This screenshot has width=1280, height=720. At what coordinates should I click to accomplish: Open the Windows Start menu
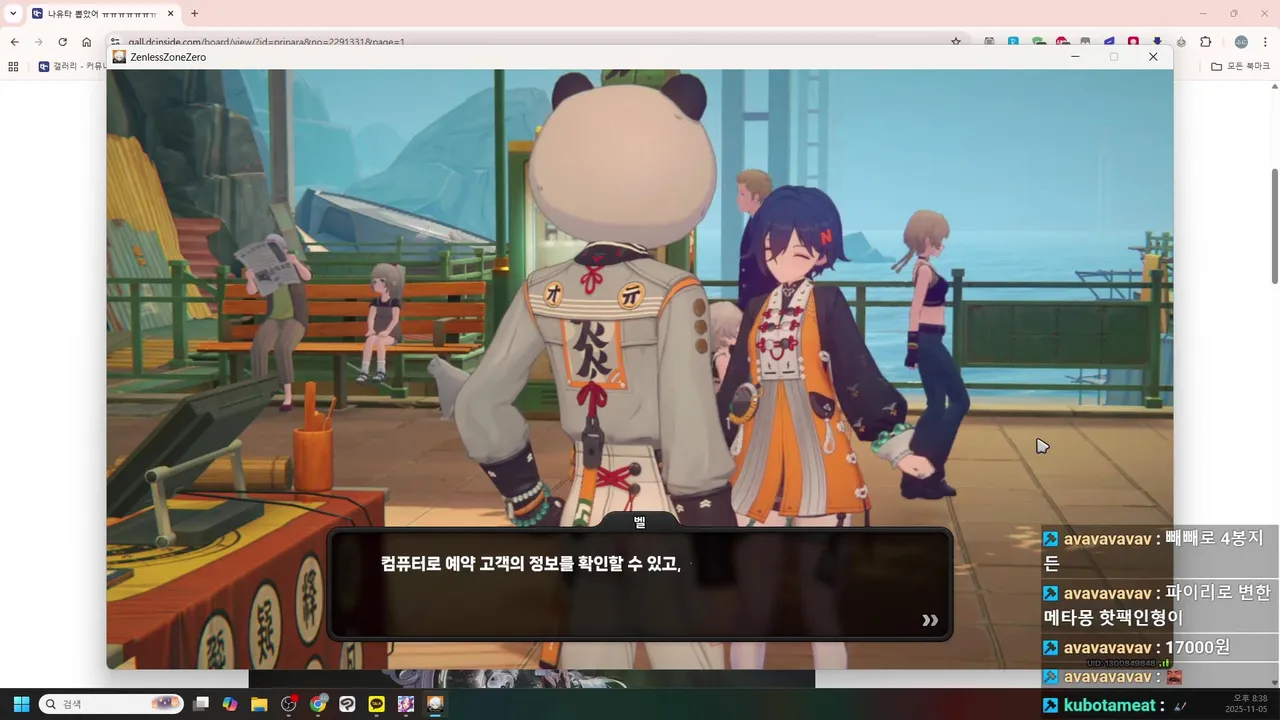pos(21,704)
